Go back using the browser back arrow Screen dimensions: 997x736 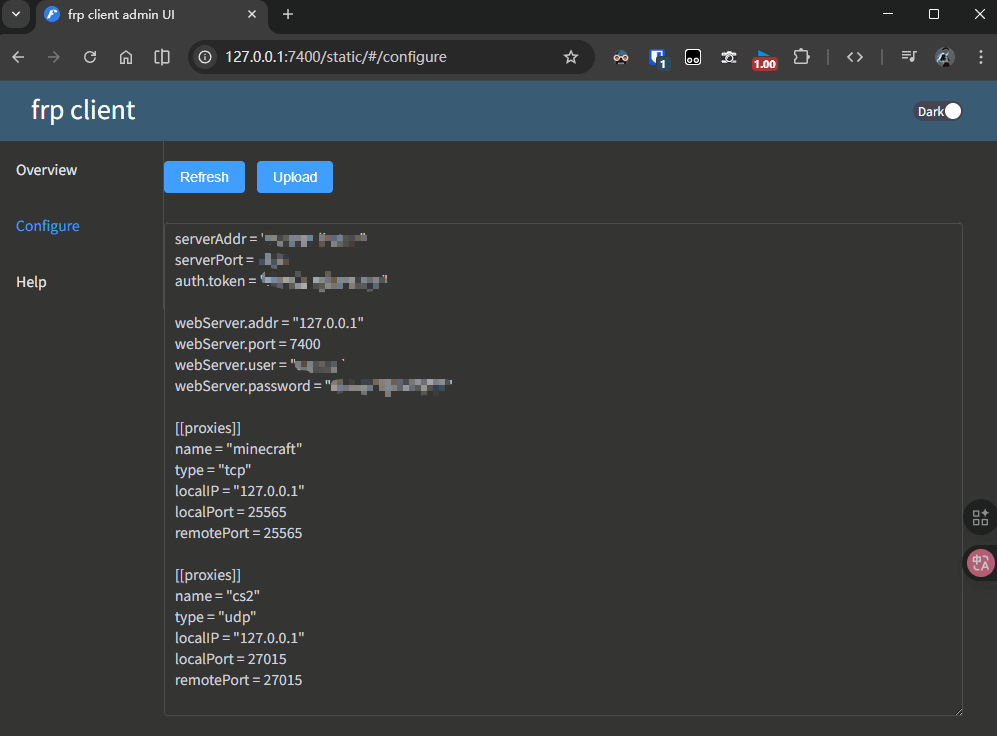[x=18, y=57]
